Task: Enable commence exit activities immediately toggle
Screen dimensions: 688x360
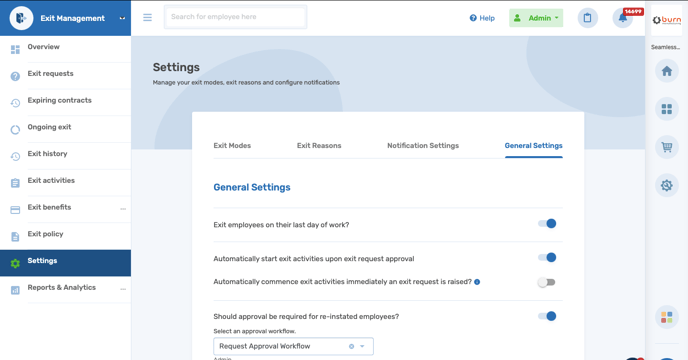Action: (547, 282)
